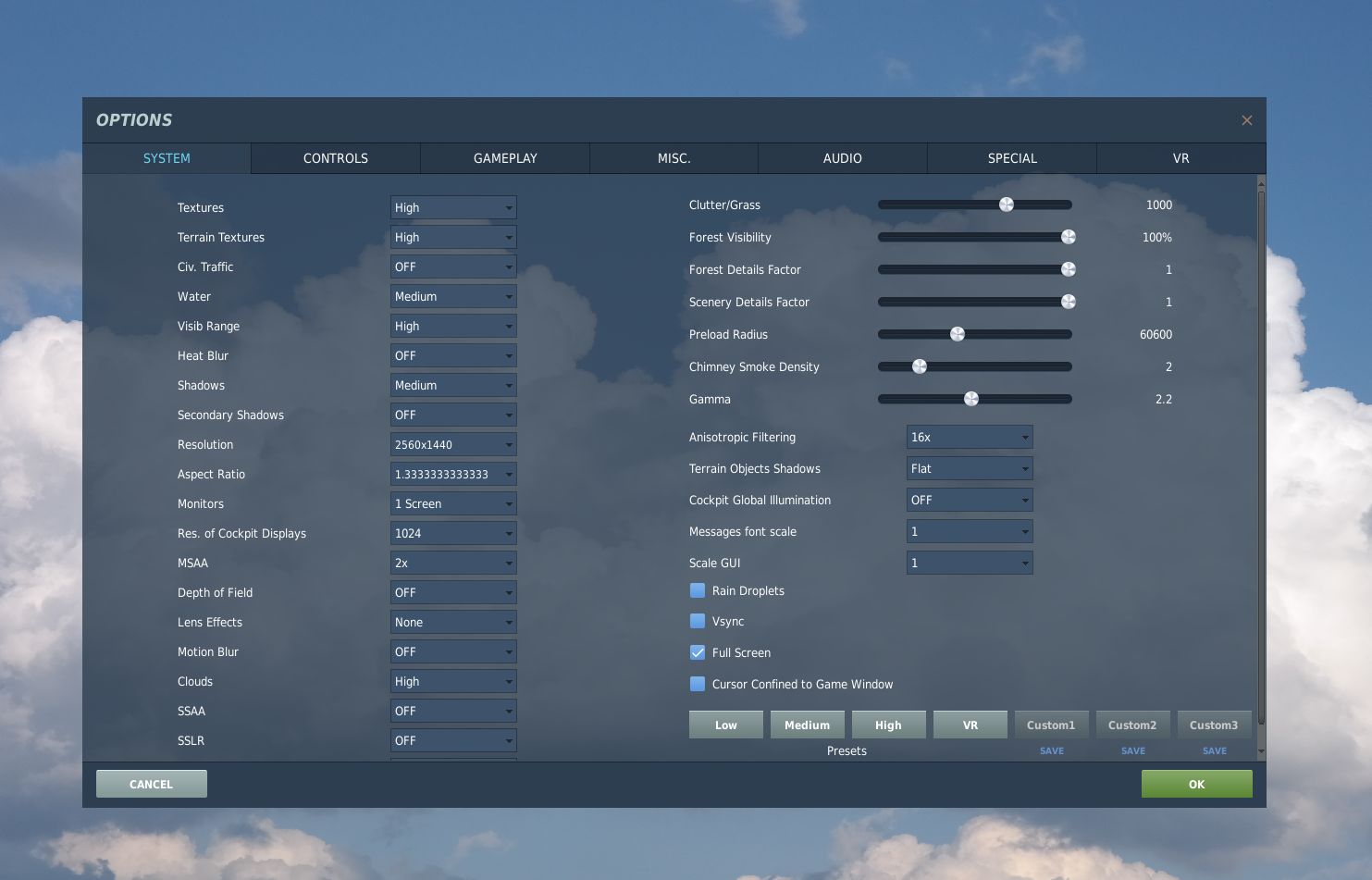Apply the Medium preset
This screenshot has height=880, width=1372.
point(808,725)
